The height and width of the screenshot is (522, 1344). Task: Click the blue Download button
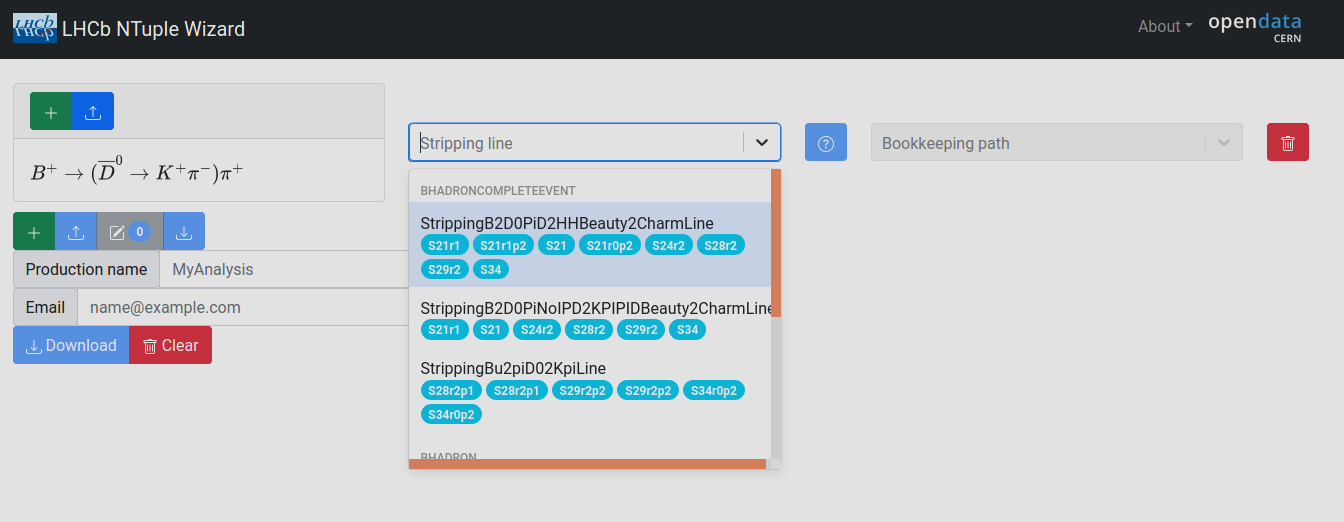tap(71, 345)
